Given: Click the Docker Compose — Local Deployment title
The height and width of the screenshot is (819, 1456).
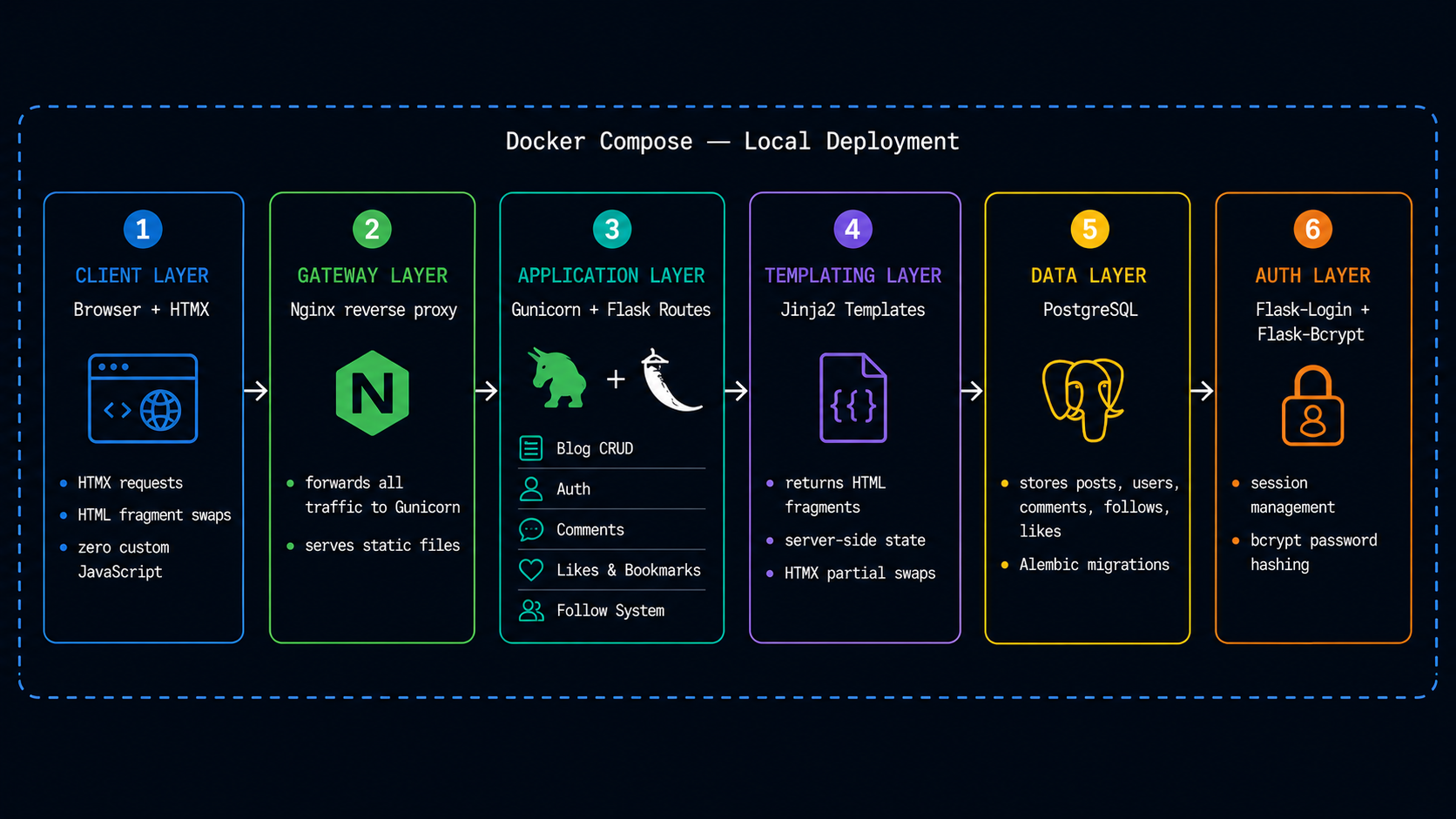Looking at the screenshot, I should click(x=732, y=142).
